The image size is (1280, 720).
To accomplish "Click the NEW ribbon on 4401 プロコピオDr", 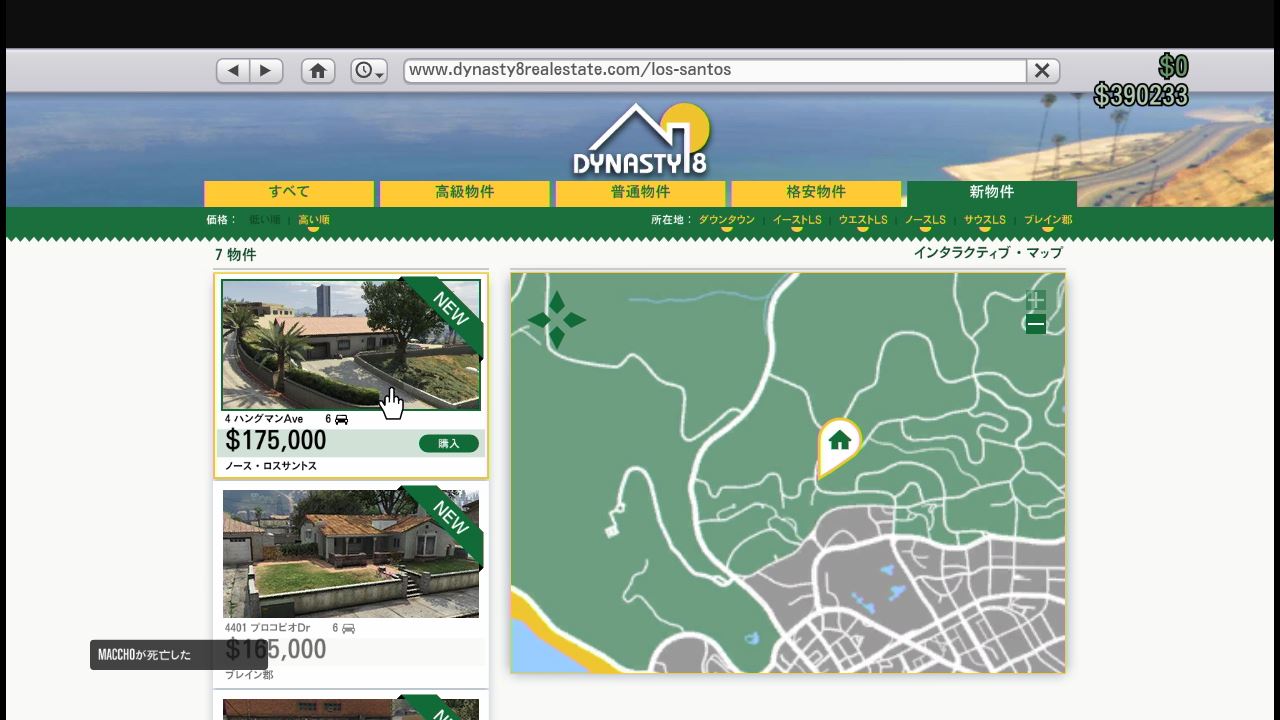I will click(448, 519).
